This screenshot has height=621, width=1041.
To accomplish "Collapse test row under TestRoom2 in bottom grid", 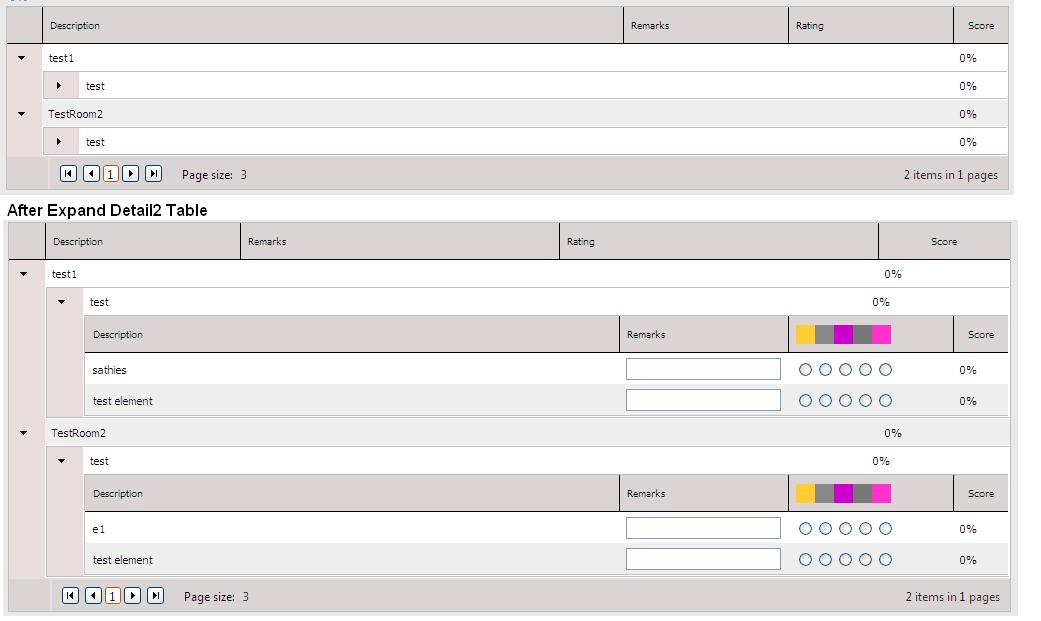I will [62, 461].
